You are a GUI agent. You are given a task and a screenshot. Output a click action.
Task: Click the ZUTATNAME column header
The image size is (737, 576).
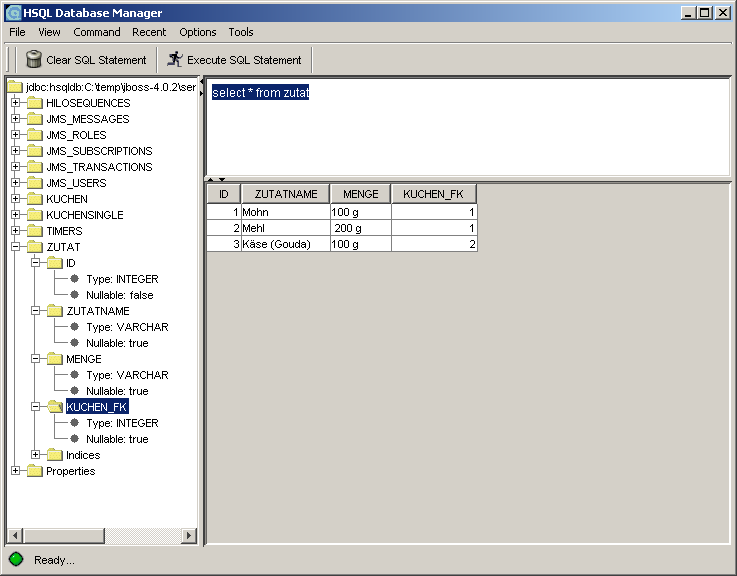(x=286, y=194)
